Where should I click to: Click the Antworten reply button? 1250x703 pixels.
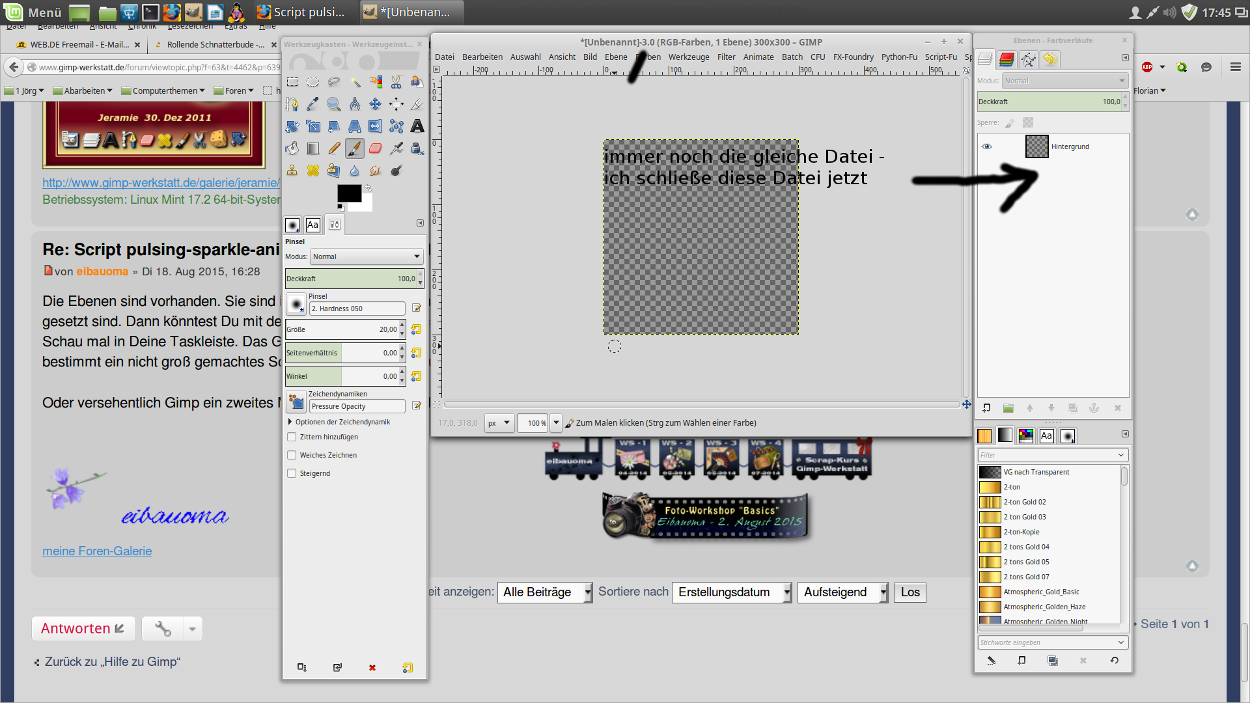click(x=83, y=628)
